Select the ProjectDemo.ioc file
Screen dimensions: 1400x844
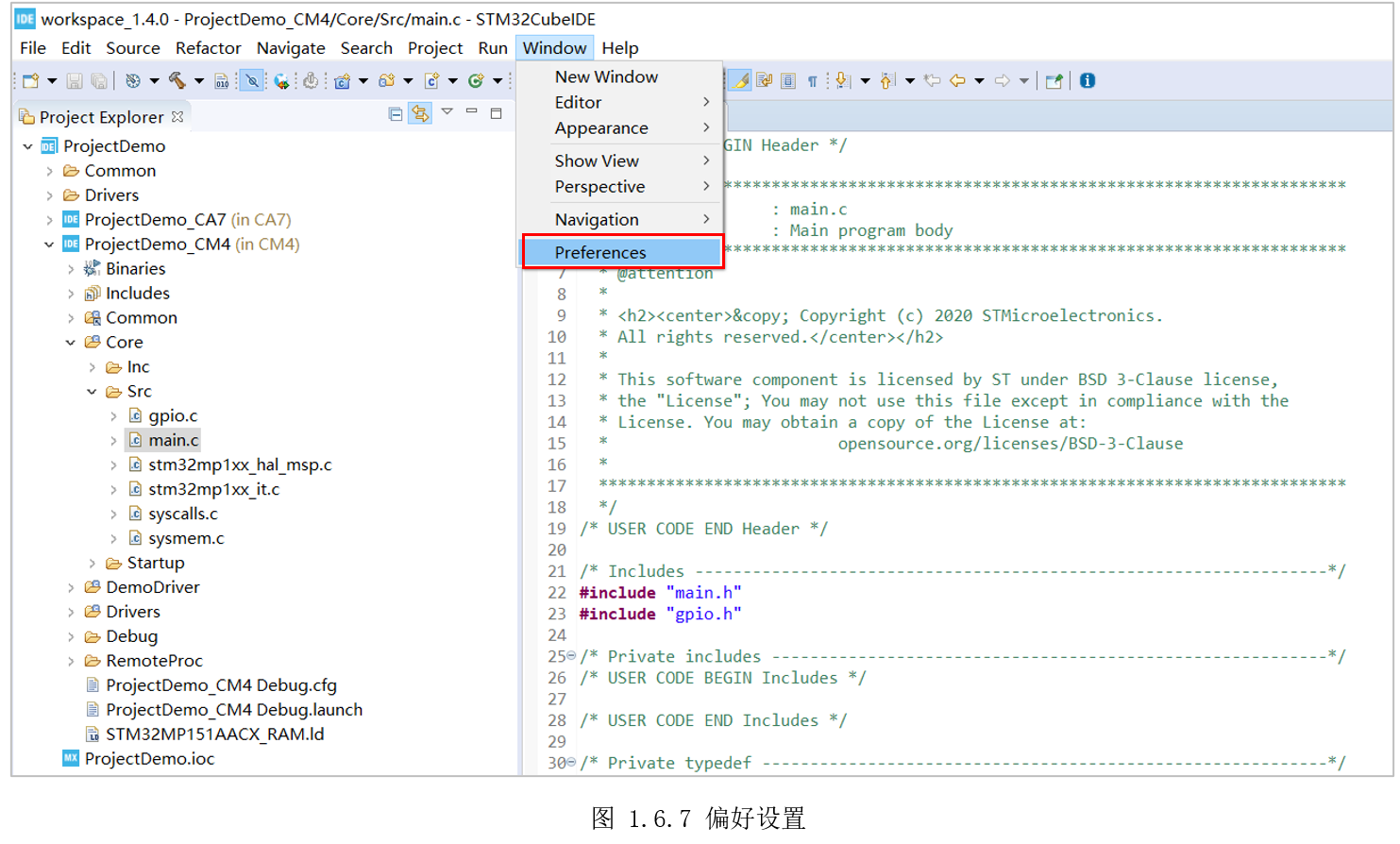pos(149,758)
